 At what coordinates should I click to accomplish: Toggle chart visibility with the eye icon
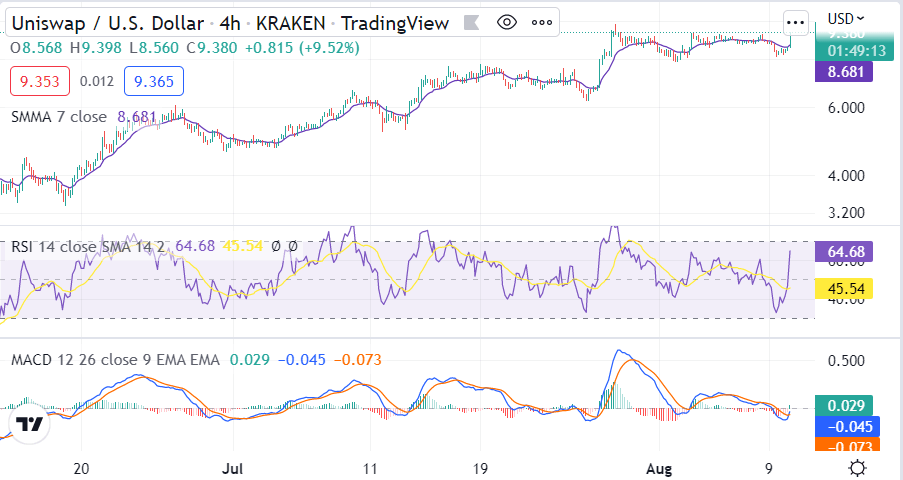pos(506,22)
